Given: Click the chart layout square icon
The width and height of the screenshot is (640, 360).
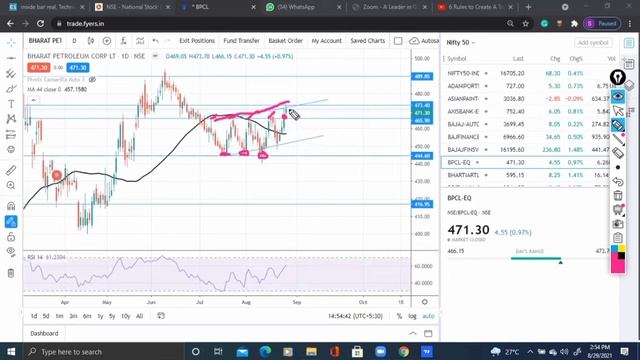Looking at the screenshot, I should pos(398,41).
